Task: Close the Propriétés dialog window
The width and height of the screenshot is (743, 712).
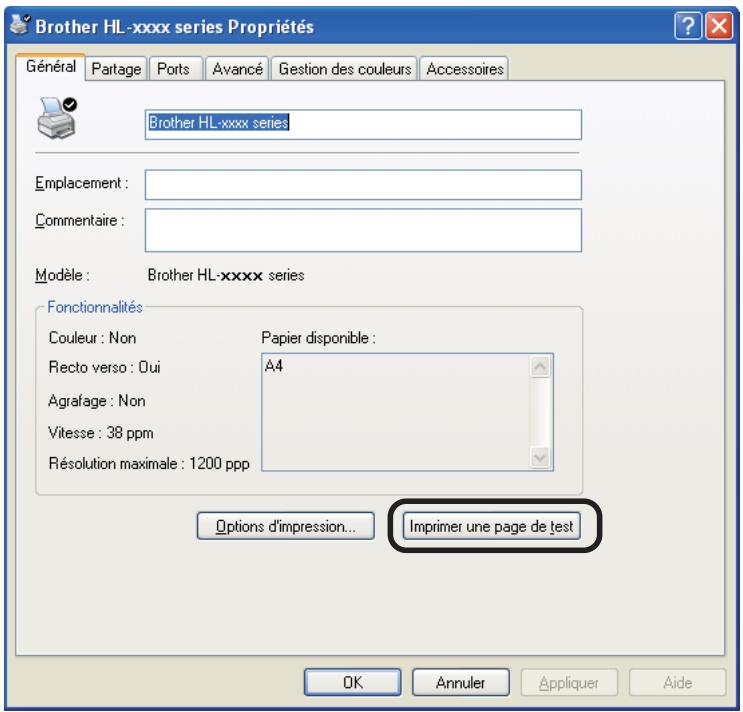Action: tap(719, 26)
